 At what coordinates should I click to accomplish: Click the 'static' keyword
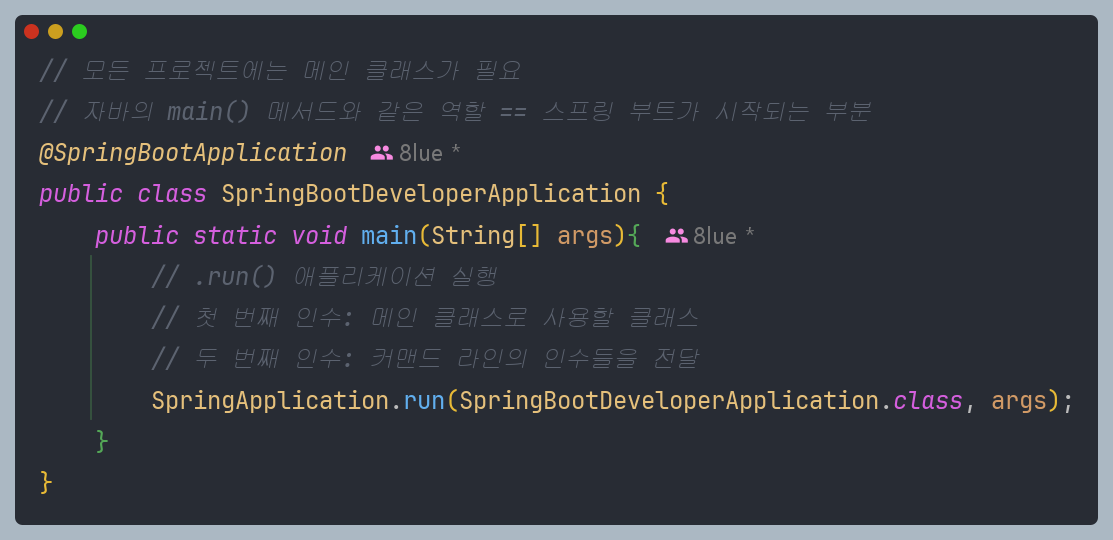[235, 236]
